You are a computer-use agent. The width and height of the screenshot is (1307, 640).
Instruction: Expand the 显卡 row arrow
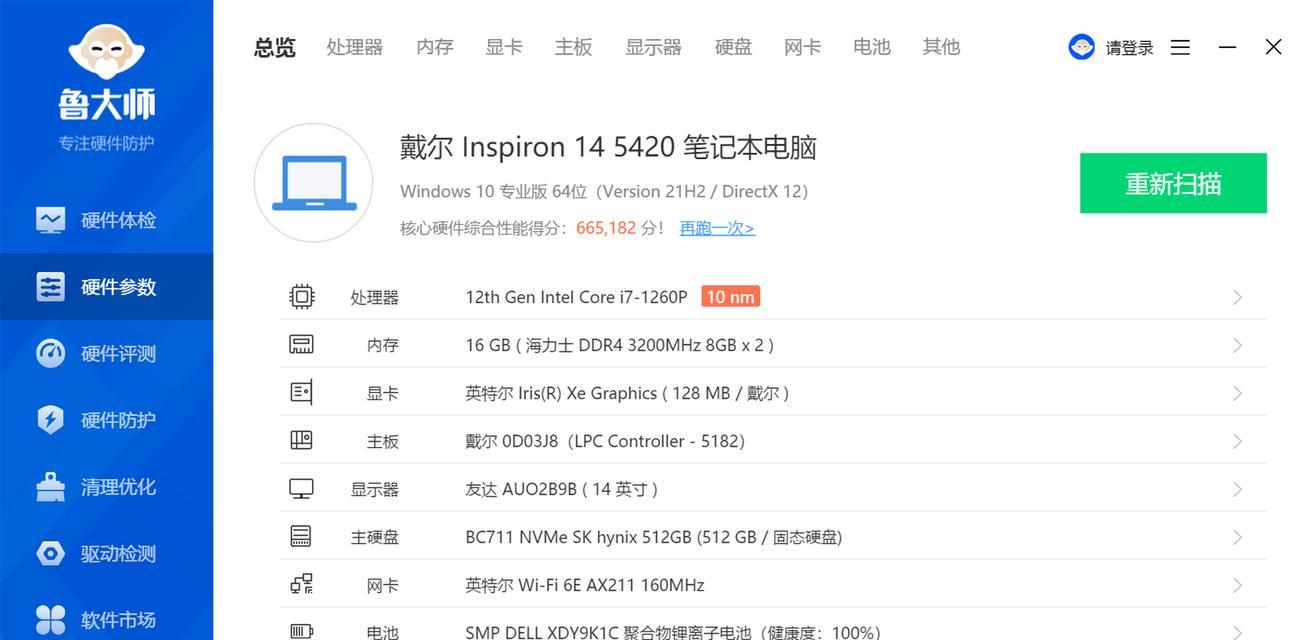(x=1237, y=393)
